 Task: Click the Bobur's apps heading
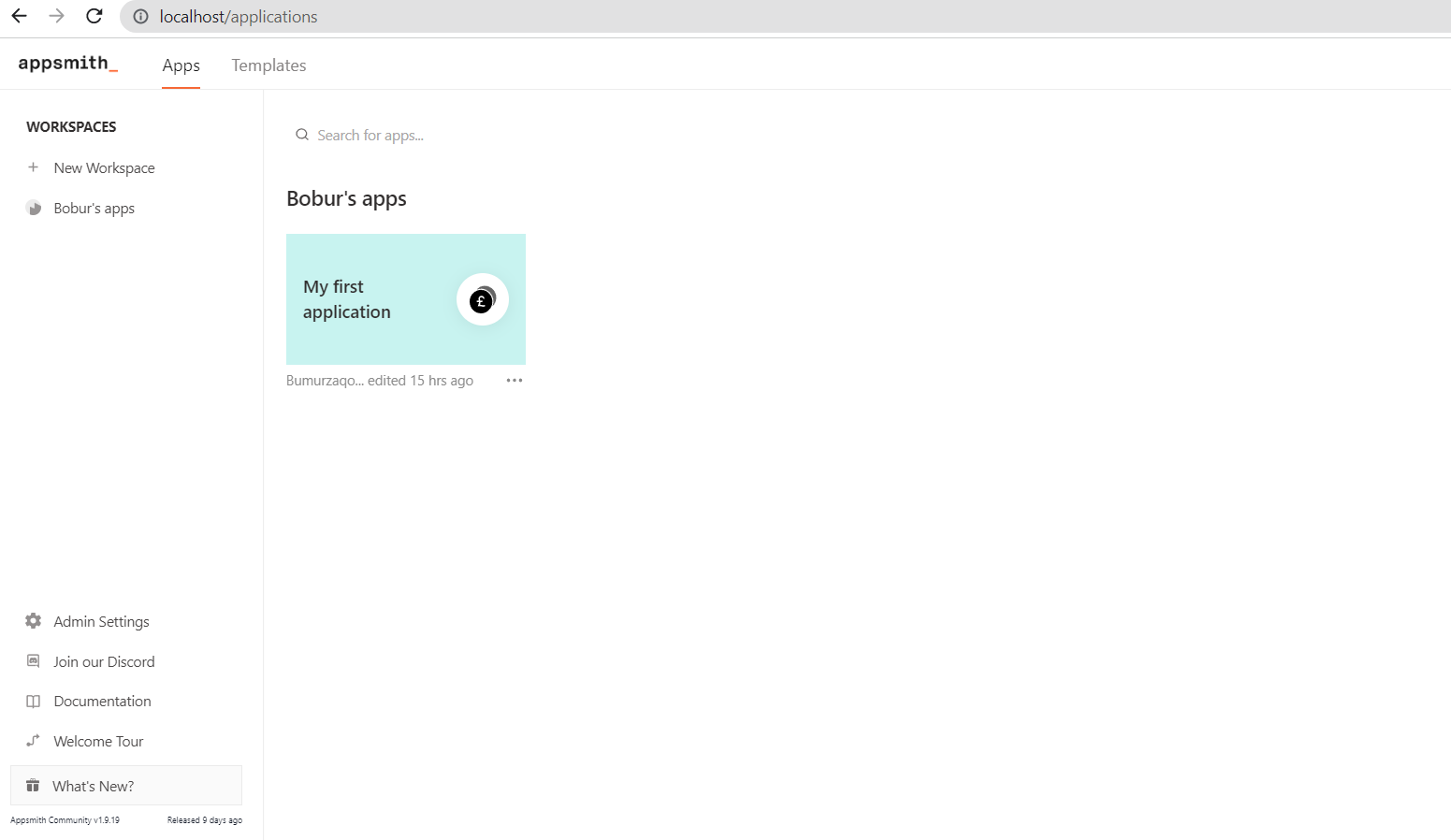coord(346,198)
